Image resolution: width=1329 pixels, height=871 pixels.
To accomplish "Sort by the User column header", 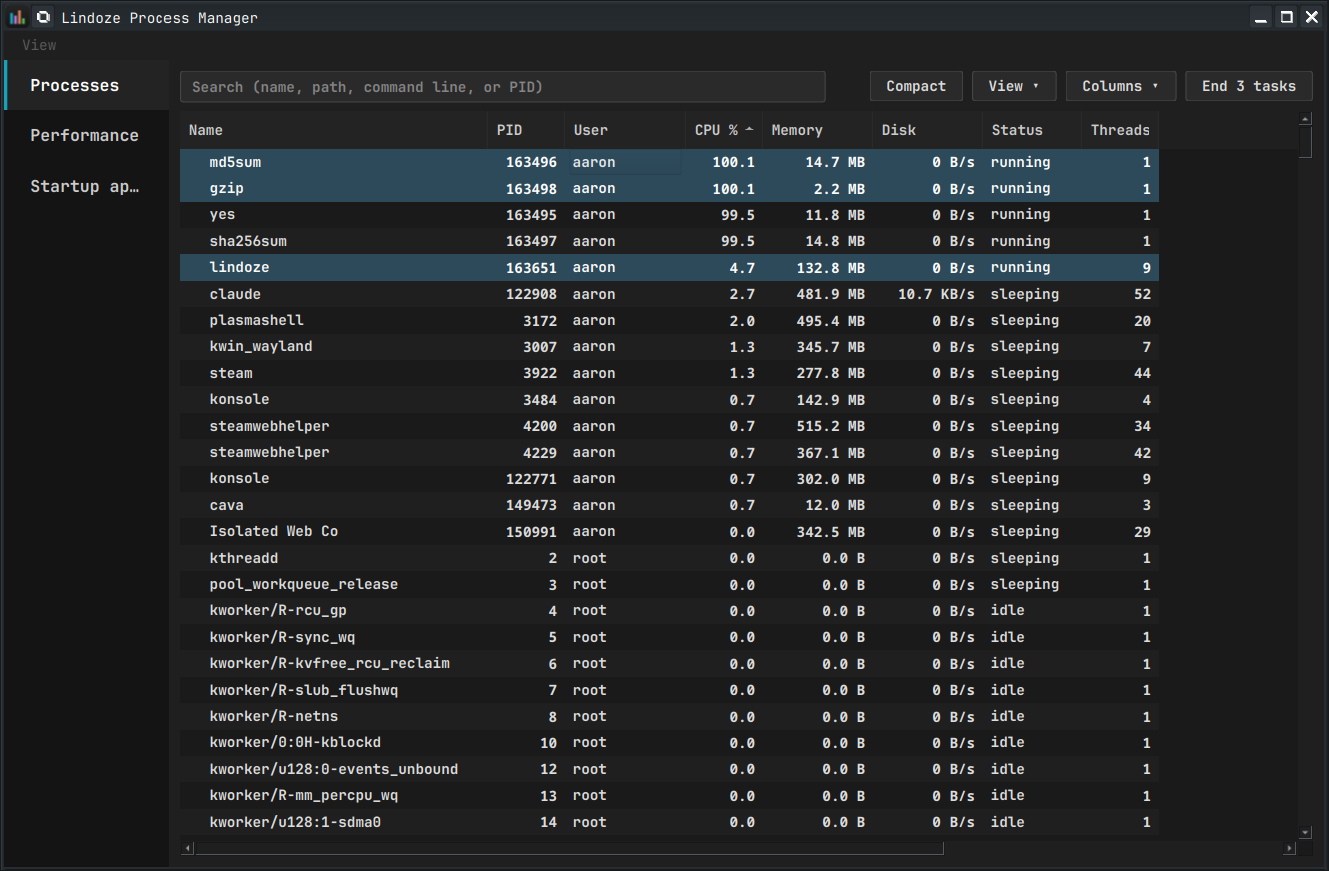I will click(625, 130).
